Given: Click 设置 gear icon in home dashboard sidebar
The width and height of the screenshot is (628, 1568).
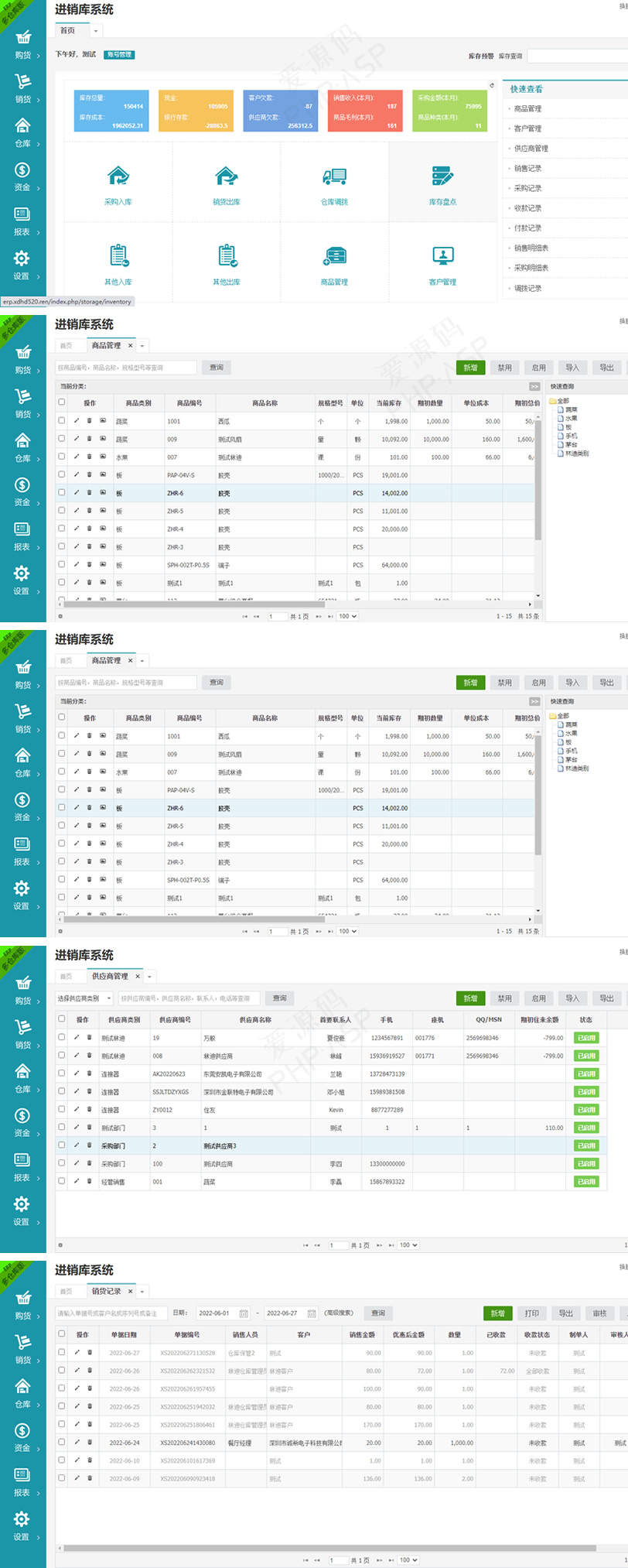Looking at the screenshot, I should (22, 258).
